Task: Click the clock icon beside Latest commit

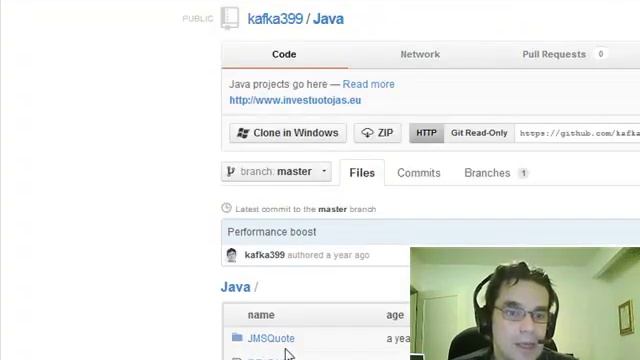Action: click(x=227, y=208)
